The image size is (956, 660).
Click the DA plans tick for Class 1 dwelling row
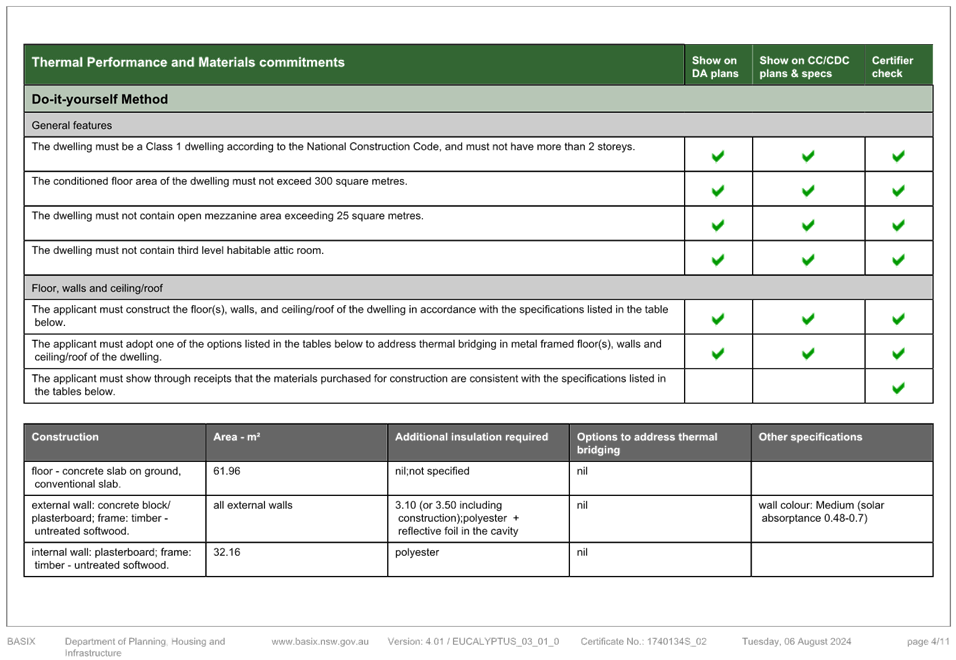[x=718, y=156]
